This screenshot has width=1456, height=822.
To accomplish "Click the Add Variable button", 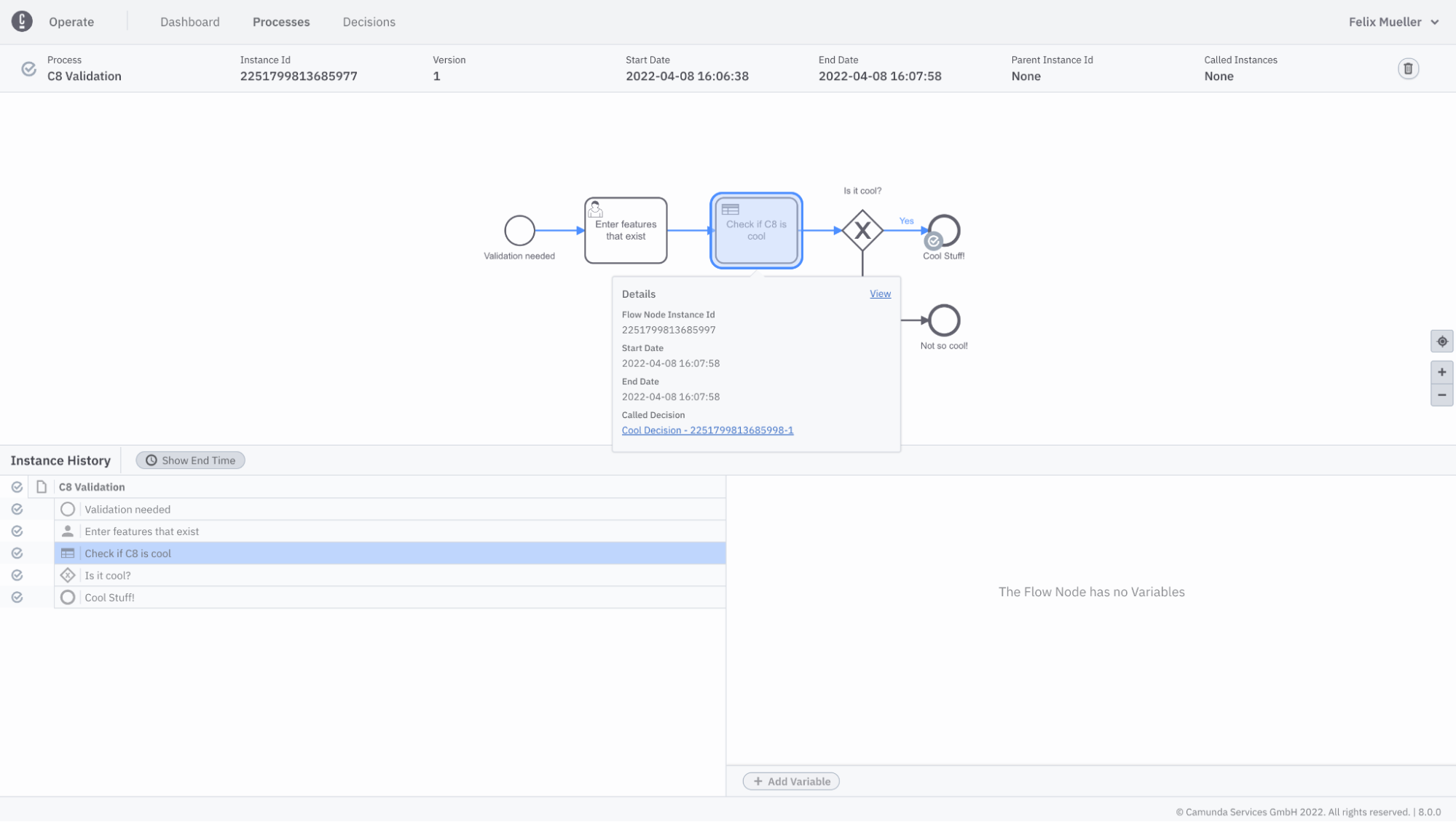I will [x=791, y=780].
